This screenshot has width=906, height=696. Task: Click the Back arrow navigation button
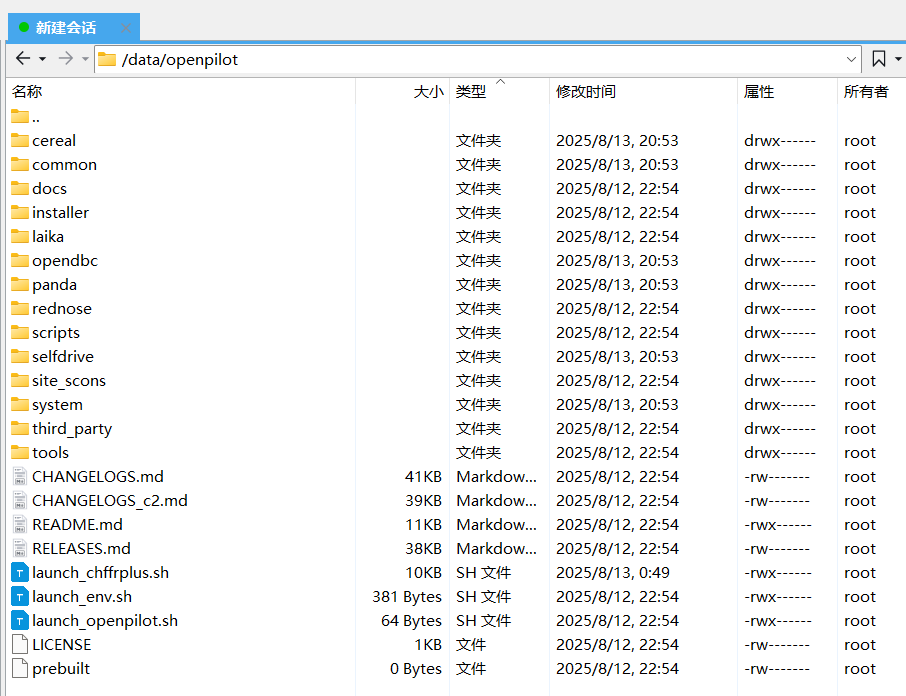[x=23, y=58]
